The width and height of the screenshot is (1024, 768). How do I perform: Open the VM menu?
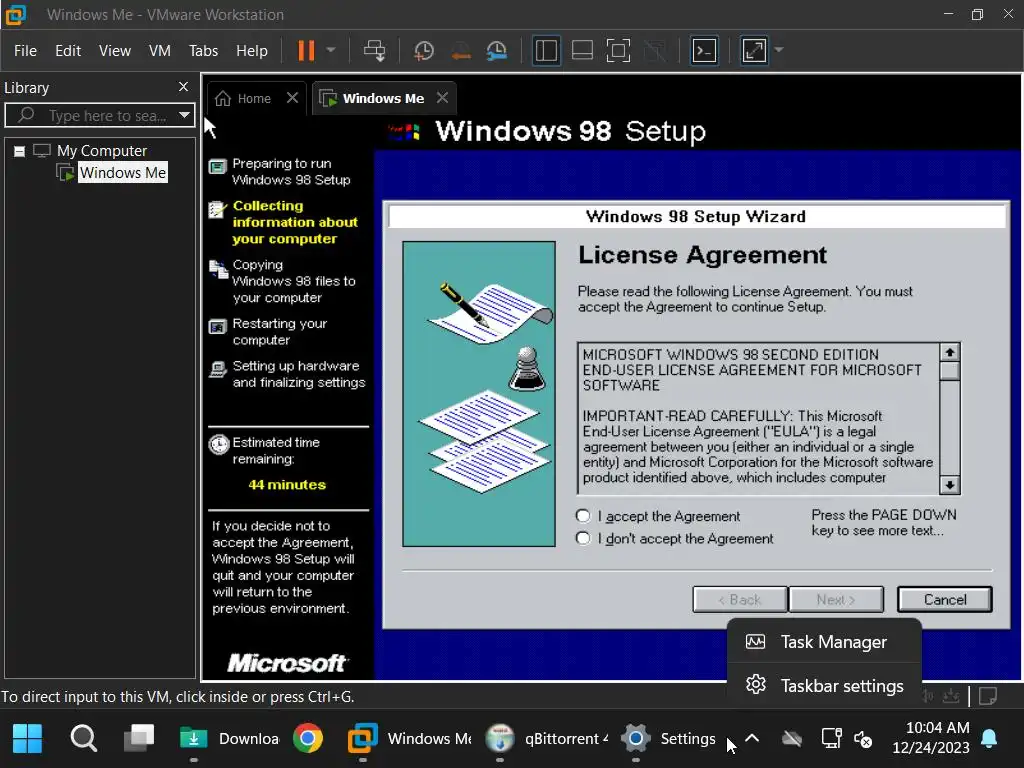[159, 50]
